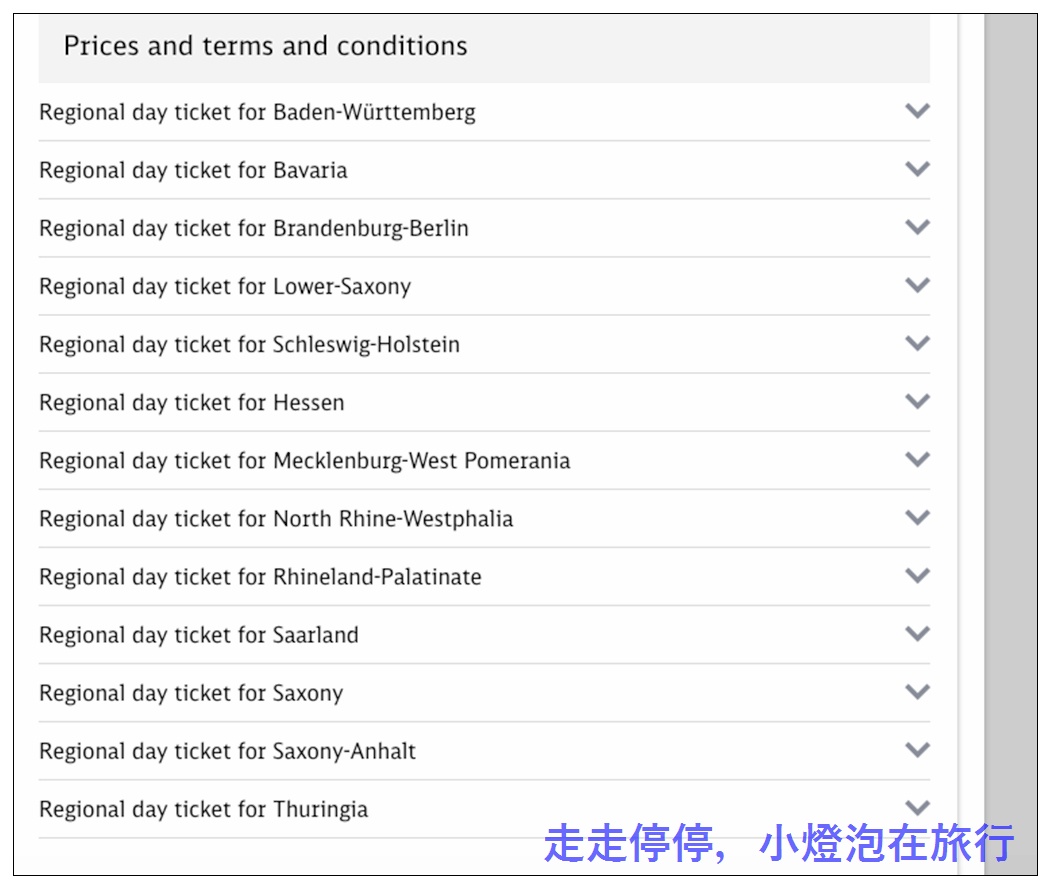Click the vertical scrollbar on the right
The width and height of the screenshot is (1050, 888).
1010,444
